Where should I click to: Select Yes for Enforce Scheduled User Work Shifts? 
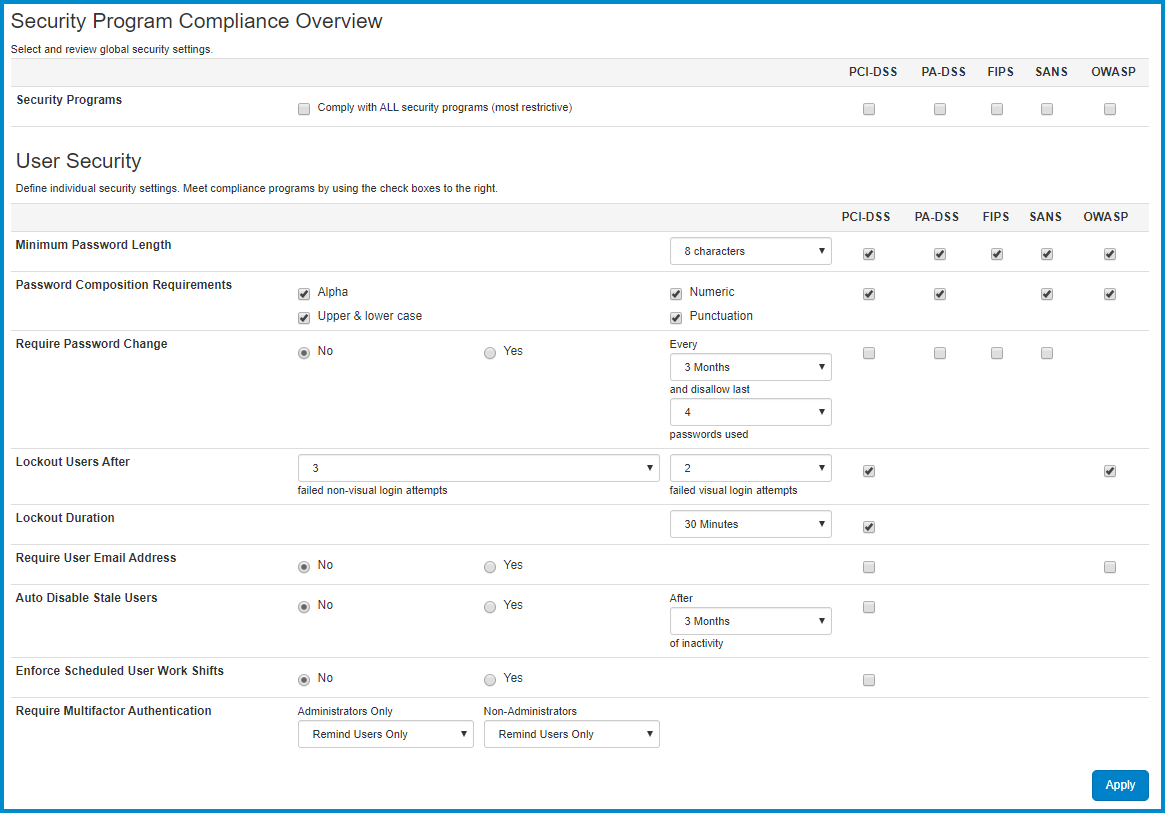point(490,680)
